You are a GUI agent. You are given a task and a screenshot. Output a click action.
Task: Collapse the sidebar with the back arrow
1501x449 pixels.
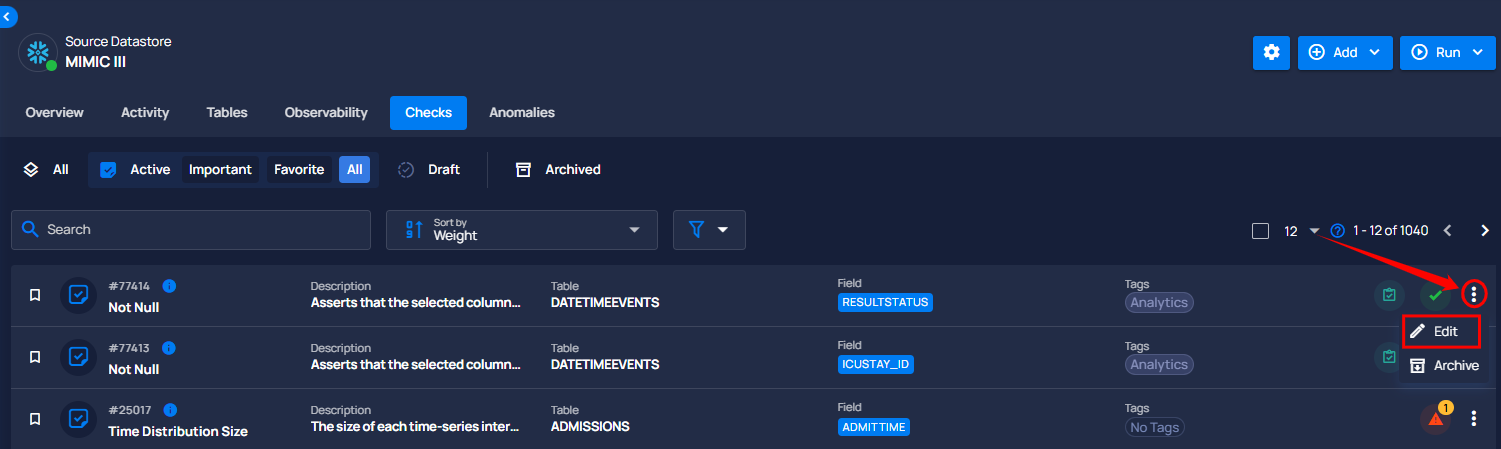coord(7,15)
